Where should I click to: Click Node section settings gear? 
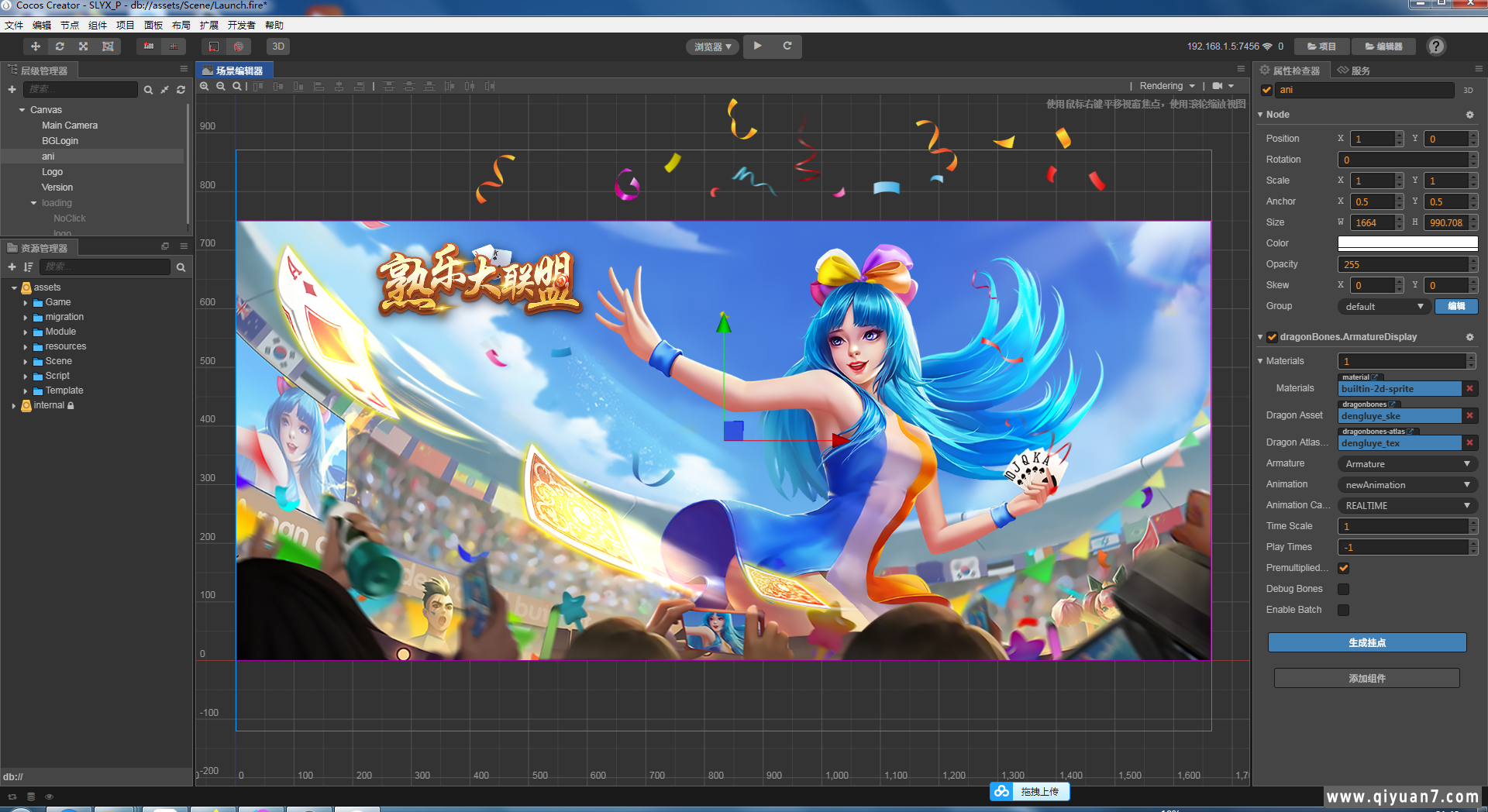click(1469, 115)
